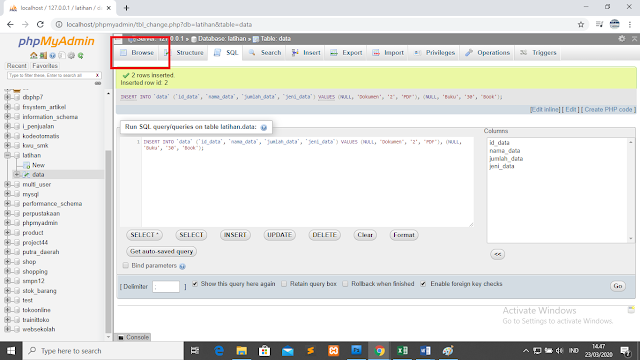This screenshot has width=640, height=360.
Task: Clear the database filter with X
Action: 97,76
